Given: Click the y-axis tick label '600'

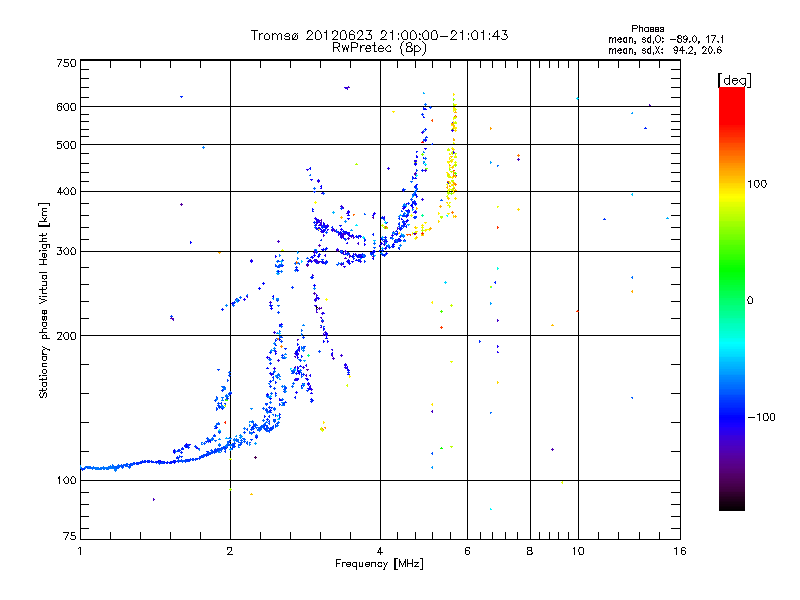Looking at the screenshot, I should [x=66, y=107].
